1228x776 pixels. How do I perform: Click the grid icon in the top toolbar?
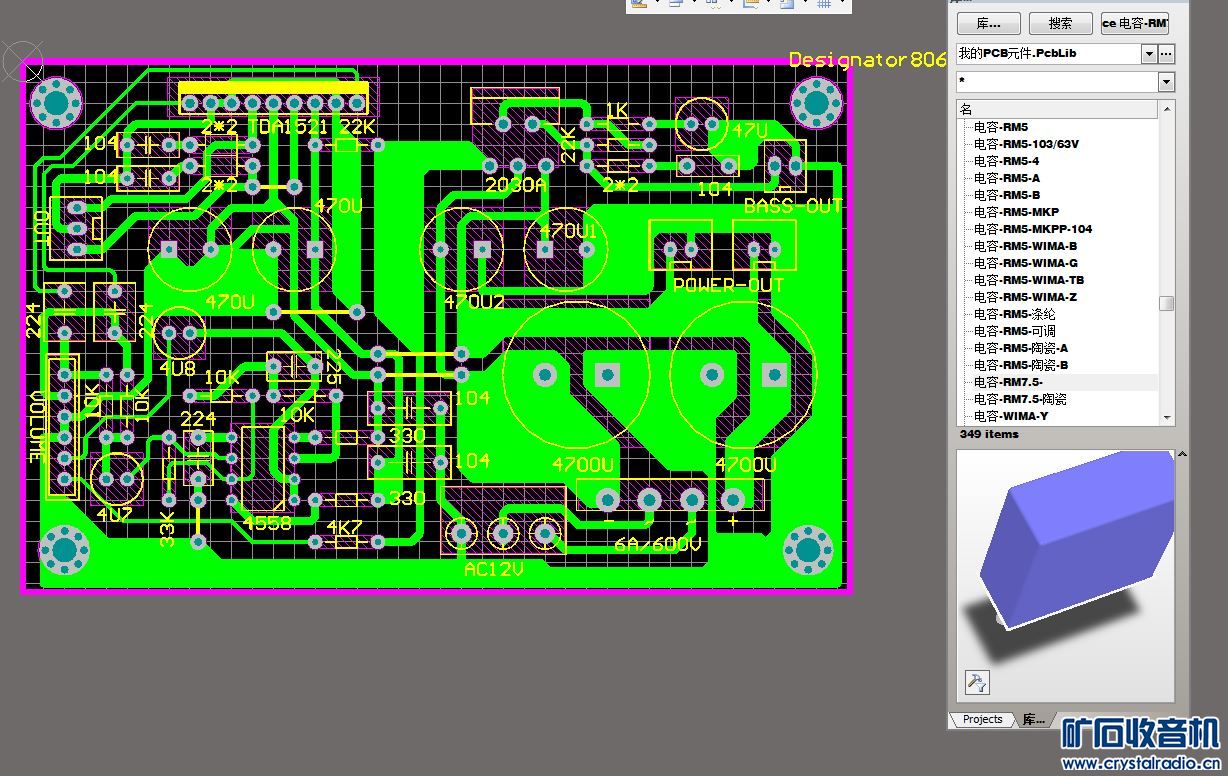824,4
